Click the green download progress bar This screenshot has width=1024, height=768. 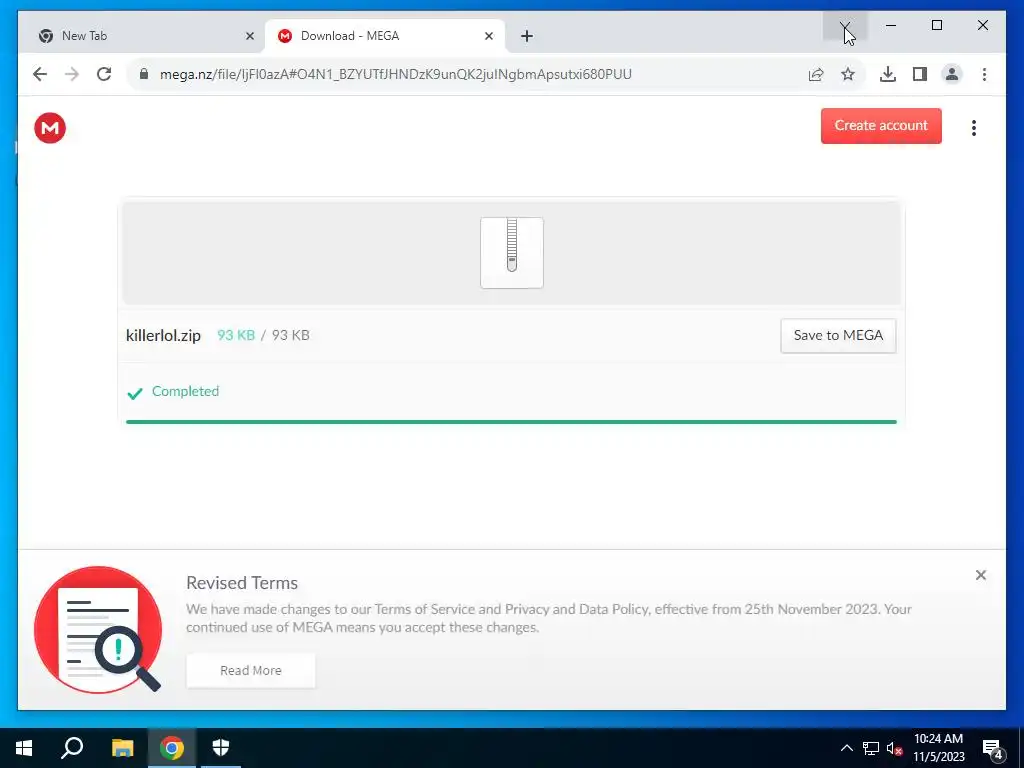[x=511, y=422]
